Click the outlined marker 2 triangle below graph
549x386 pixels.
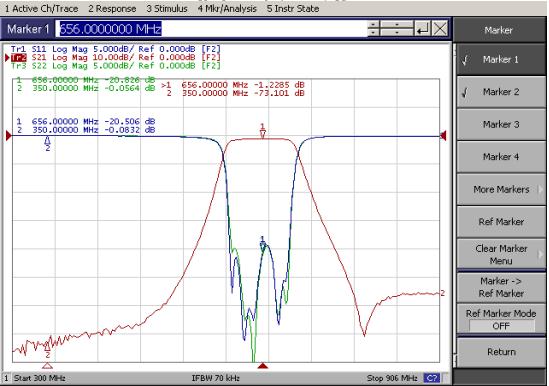point(47,366)
